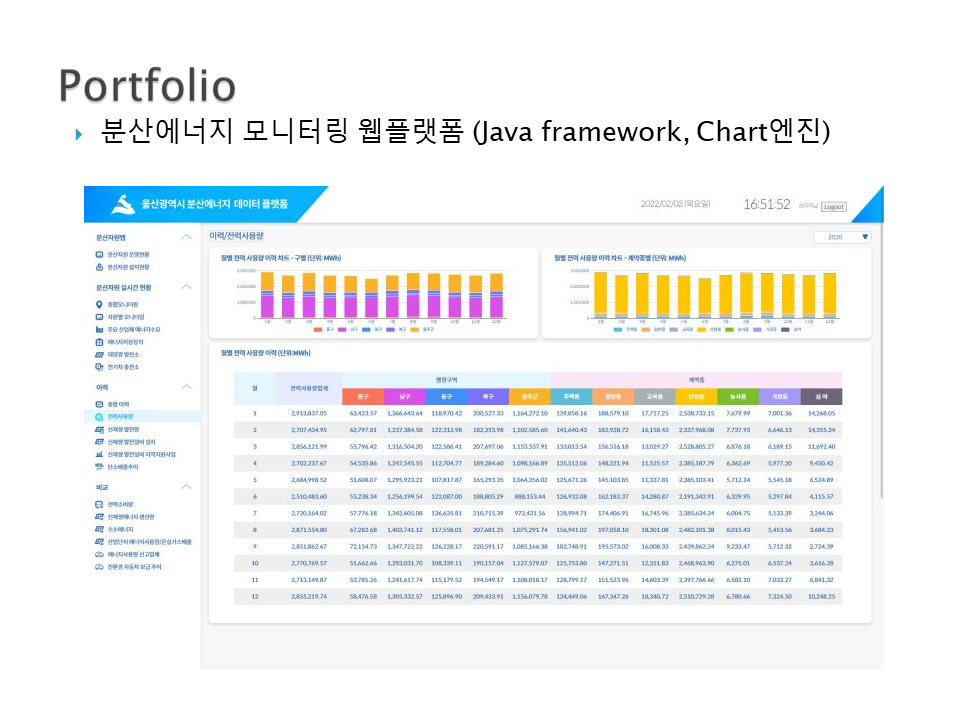Viewport: 960px width, 720px height.
Task: Collapse the 분산자원 실시간 현황 section
Action: click(x=186, y=287)
